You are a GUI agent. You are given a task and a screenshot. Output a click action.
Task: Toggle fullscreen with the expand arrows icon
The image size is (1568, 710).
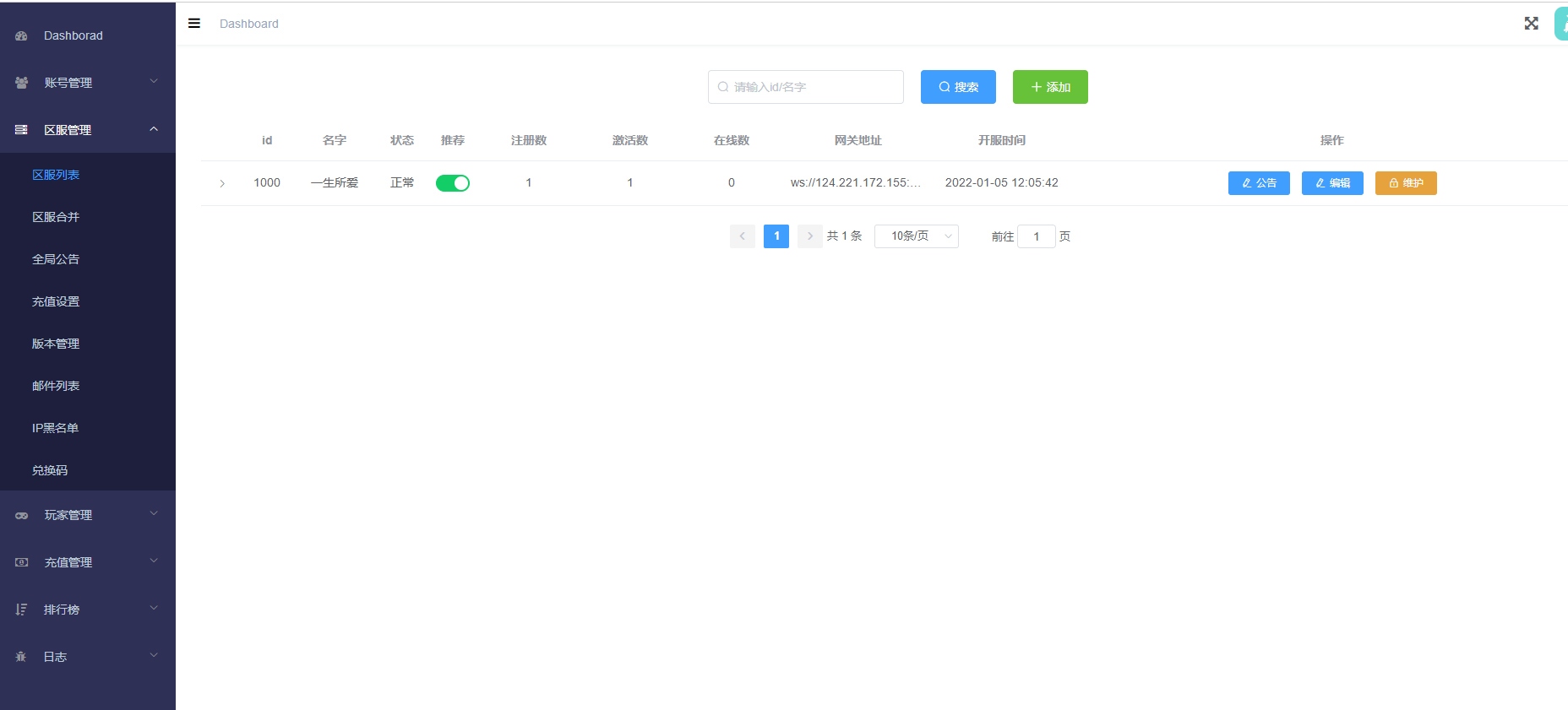1531,24
